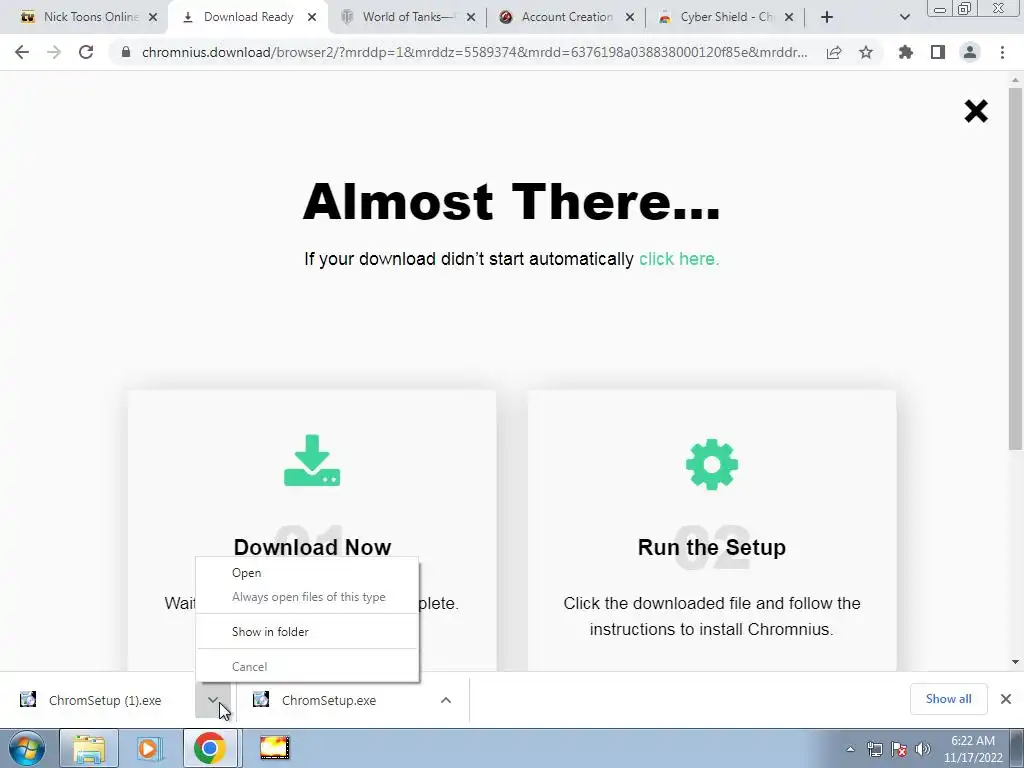Open the Extensions puzzle icon
1024x768 pixels.
click(906, 52)
